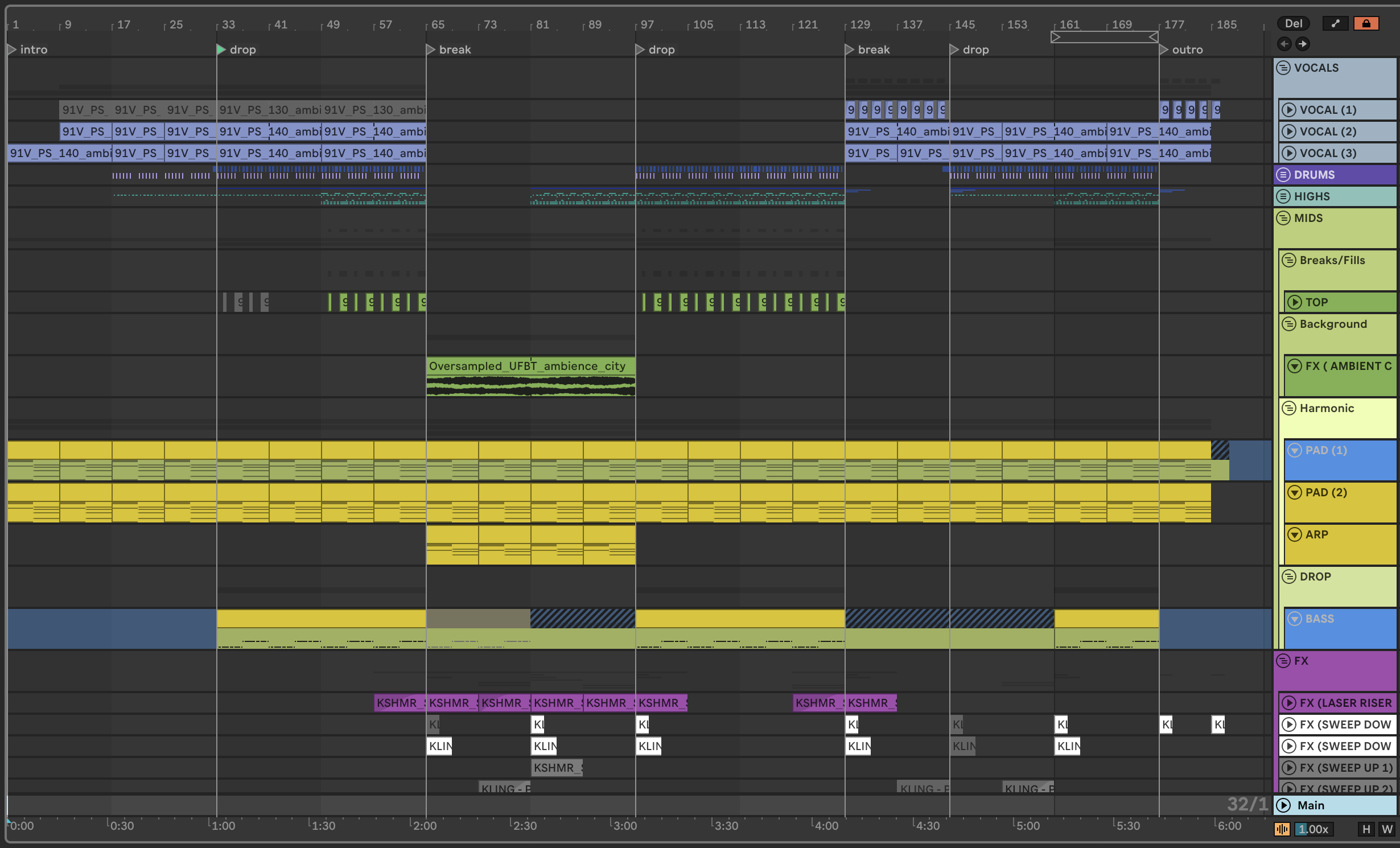
Task: Click the orange waveform icon at bottom
Action: click(x=1282, y=829)
